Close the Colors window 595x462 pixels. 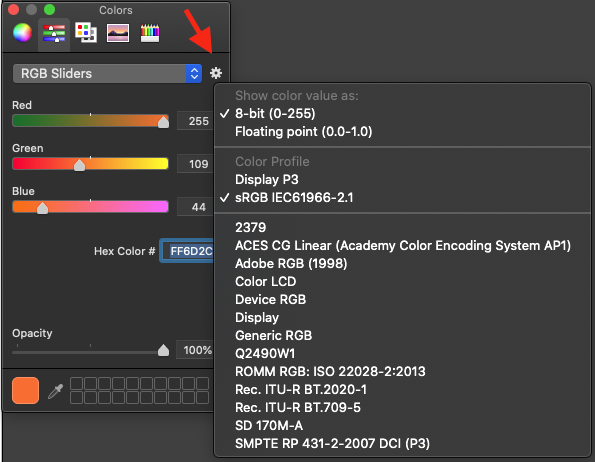[13, 9]
